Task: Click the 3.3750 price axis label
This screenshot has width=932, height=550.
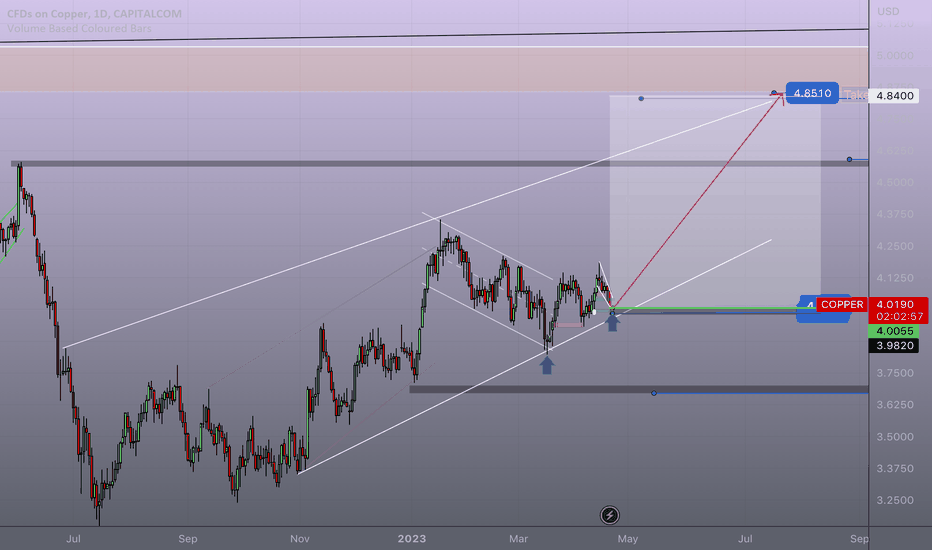Action: pos(895,468)
